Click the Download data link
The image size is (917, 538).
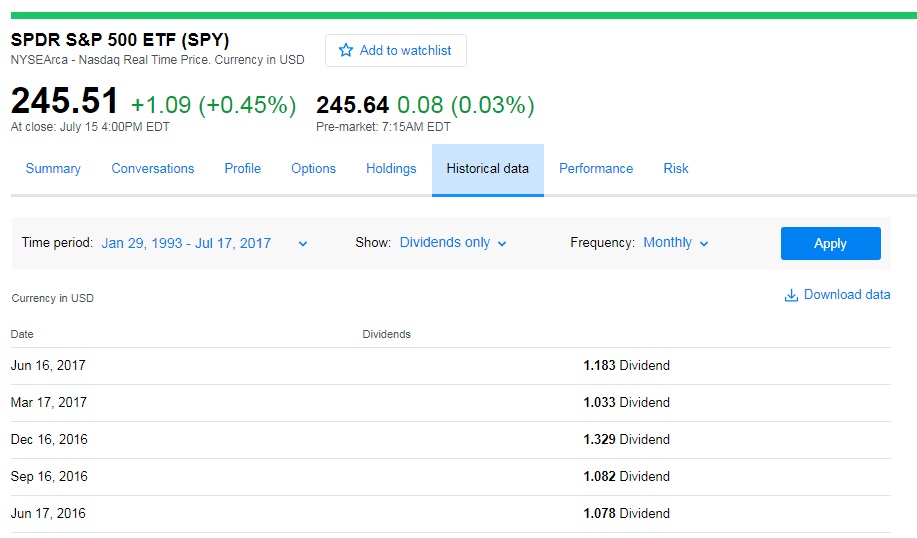click(846, 295)
